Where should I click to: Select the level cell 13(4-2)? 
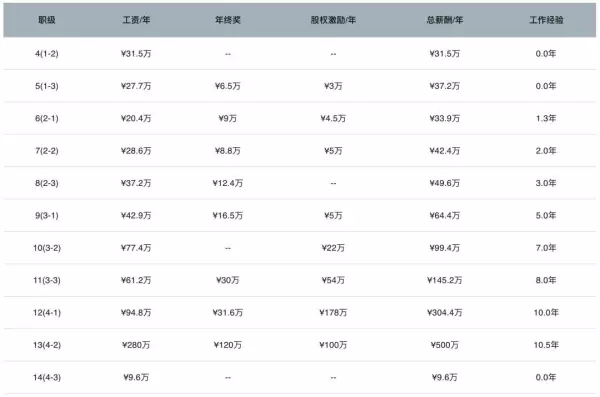(47, 345)
